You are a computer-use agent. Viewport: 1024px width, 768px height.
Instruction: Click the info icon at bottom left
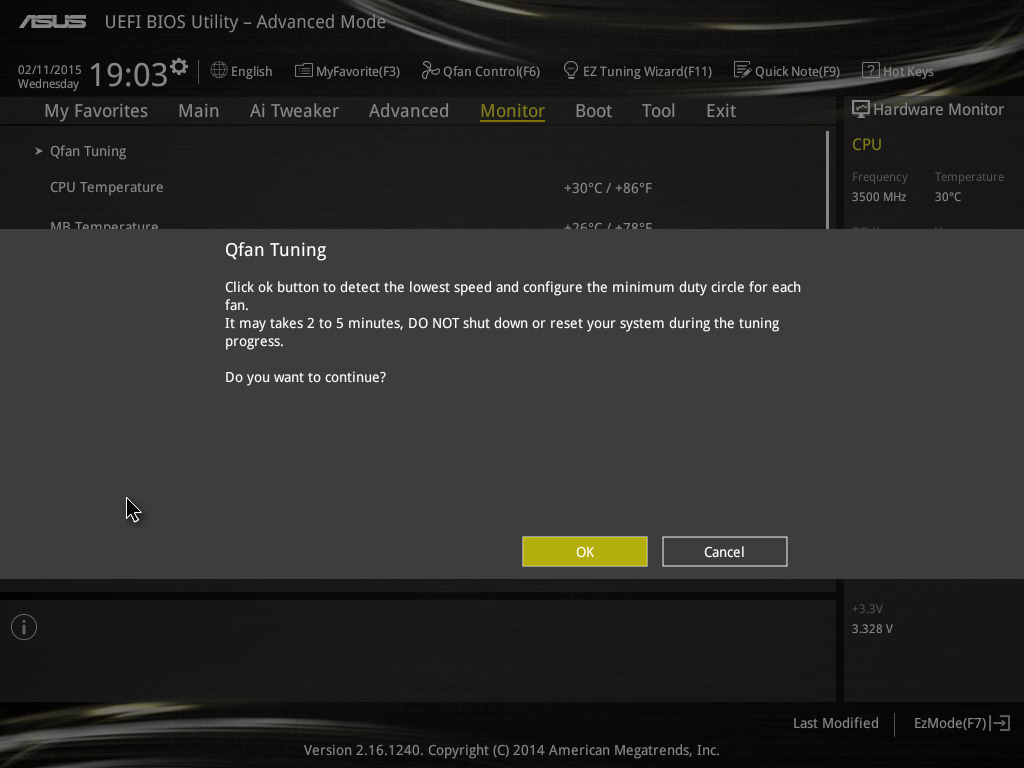[24, 627]
